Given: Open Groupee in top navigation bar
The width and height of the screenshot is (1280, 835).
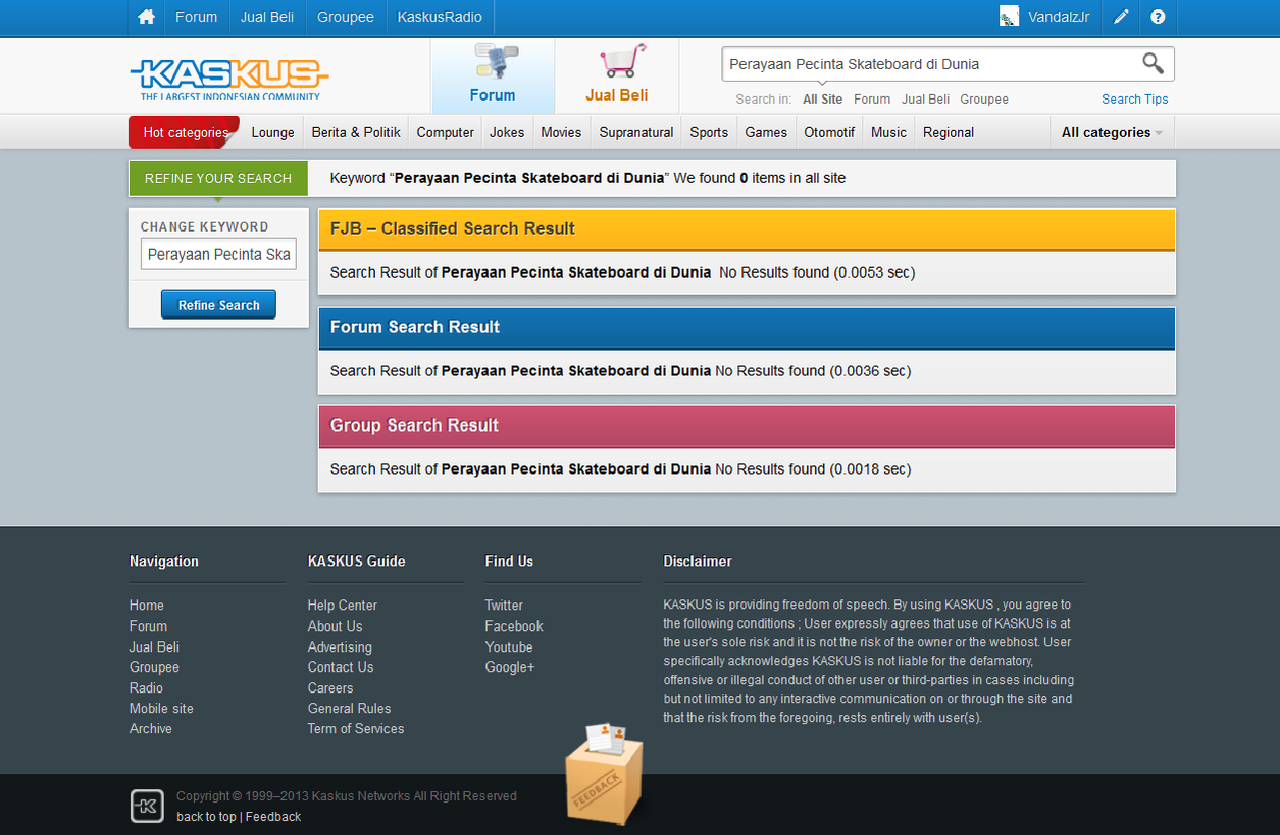Looking at the screenshot, I should pyautogui.click(x=345, y=17).
